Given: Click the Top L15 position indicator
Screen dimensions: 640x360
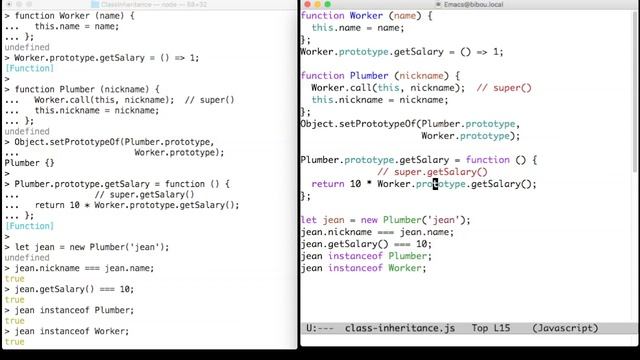Looking at the screenshot, I should point(491,328).
